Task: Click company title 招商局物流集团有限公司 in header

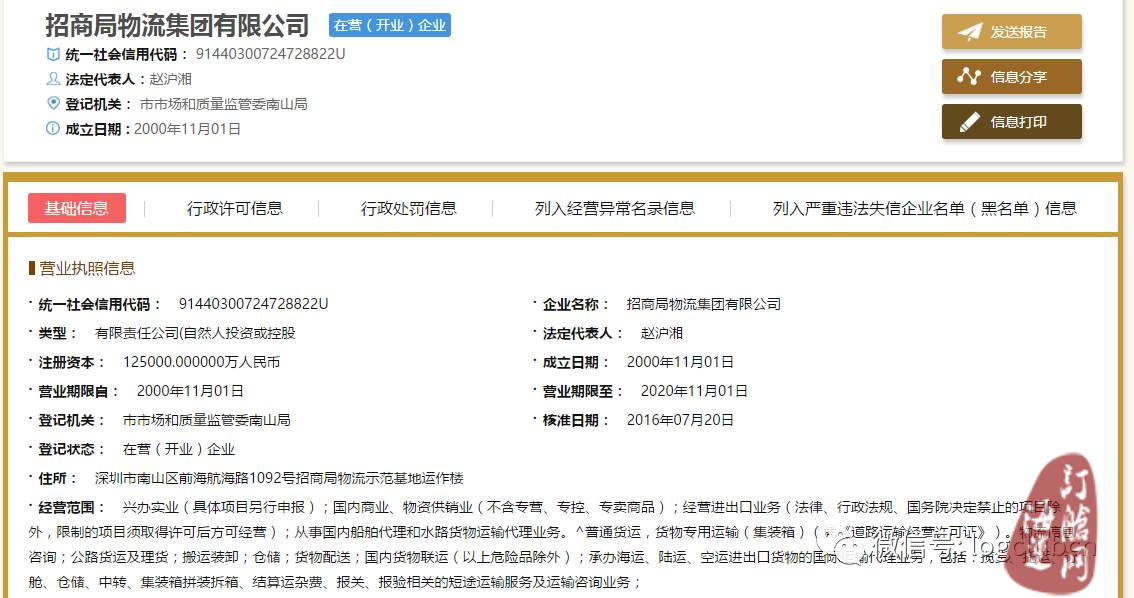Action: pyautogui.click(x=177, y=25)
